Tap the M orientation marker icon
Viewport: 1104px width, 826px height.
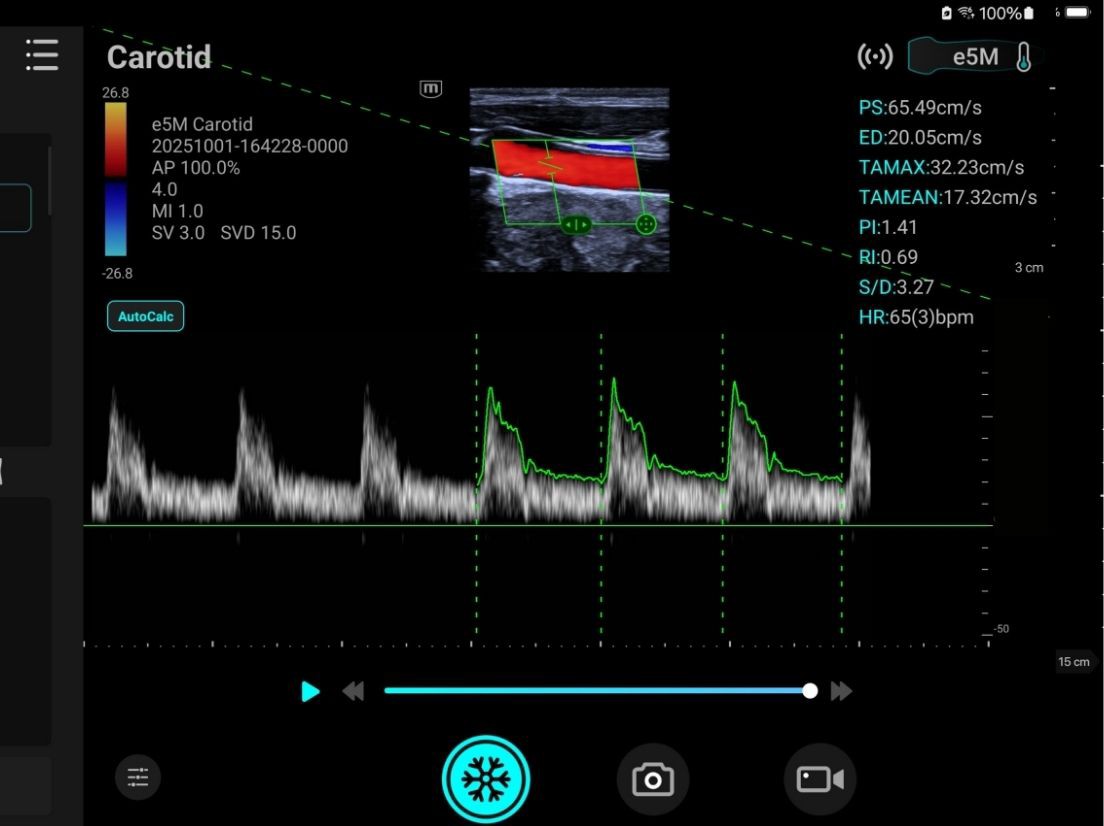pyautogui.click(x=430, y=89)
